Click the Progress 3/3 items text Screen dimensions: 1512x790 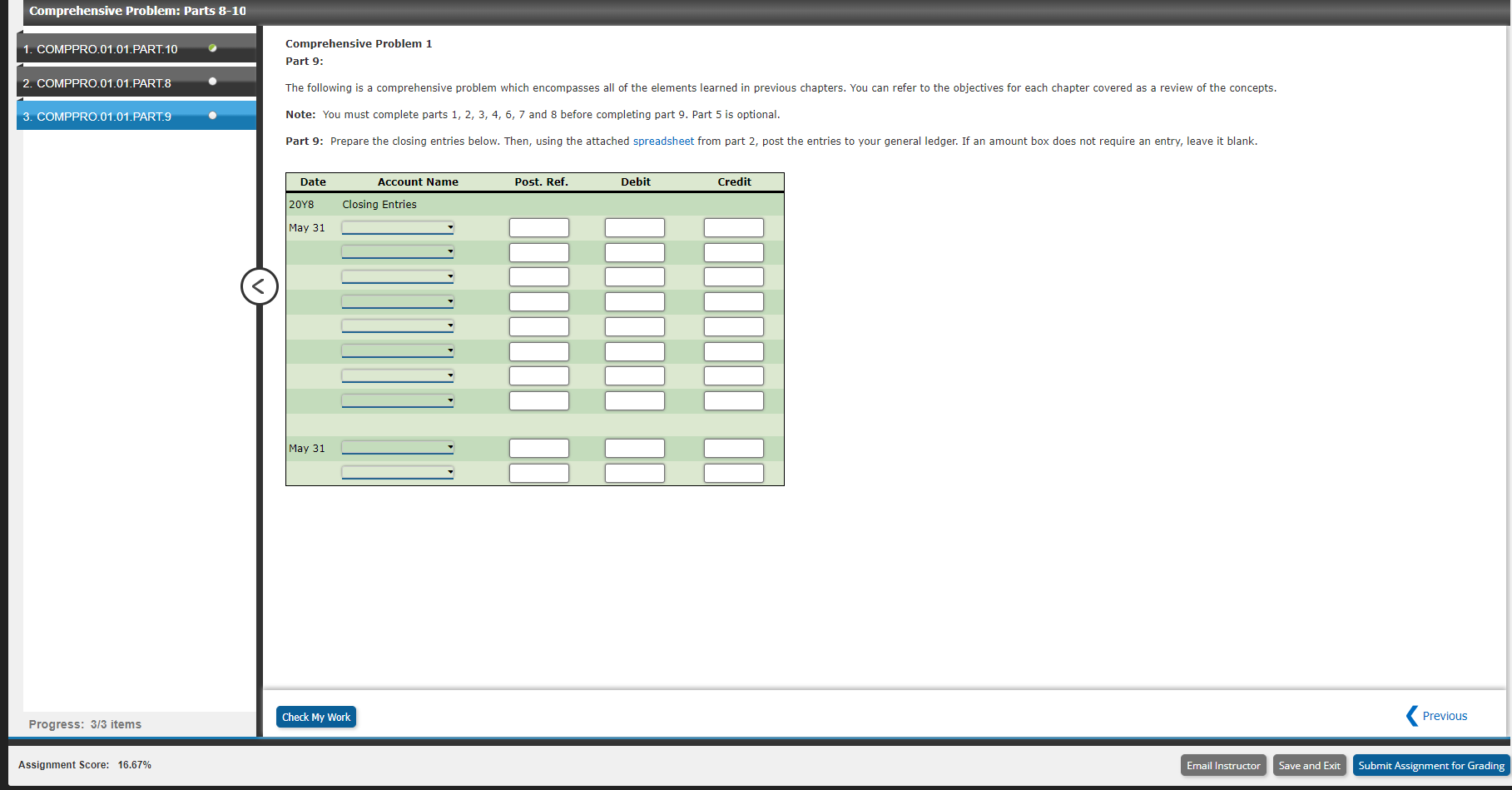pyautogui.click(x=85, y=724)
